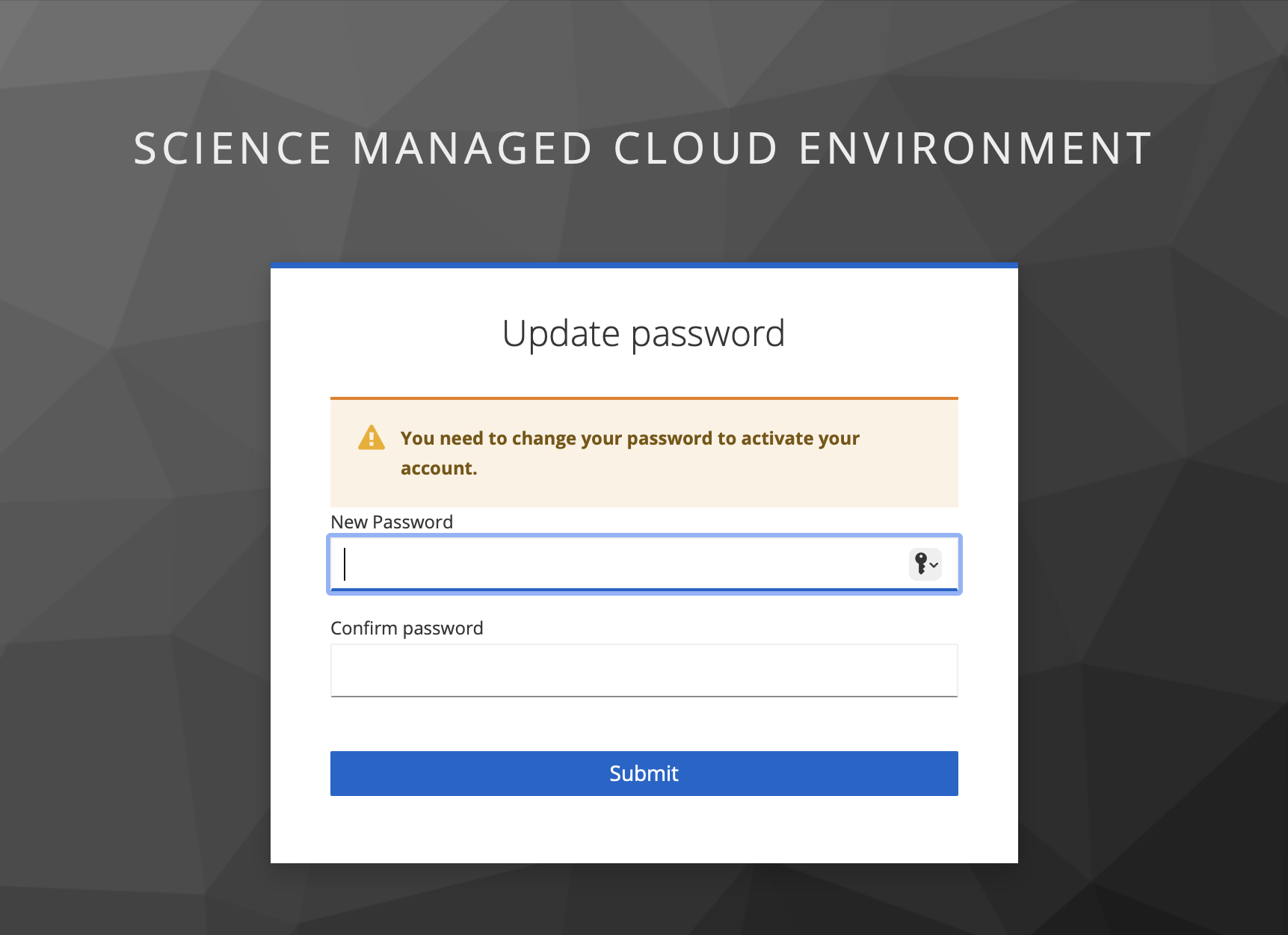Screen dimensions: 1288x935
Task: Click the warning message about activating your account
Action: click(x=630, y=453)
